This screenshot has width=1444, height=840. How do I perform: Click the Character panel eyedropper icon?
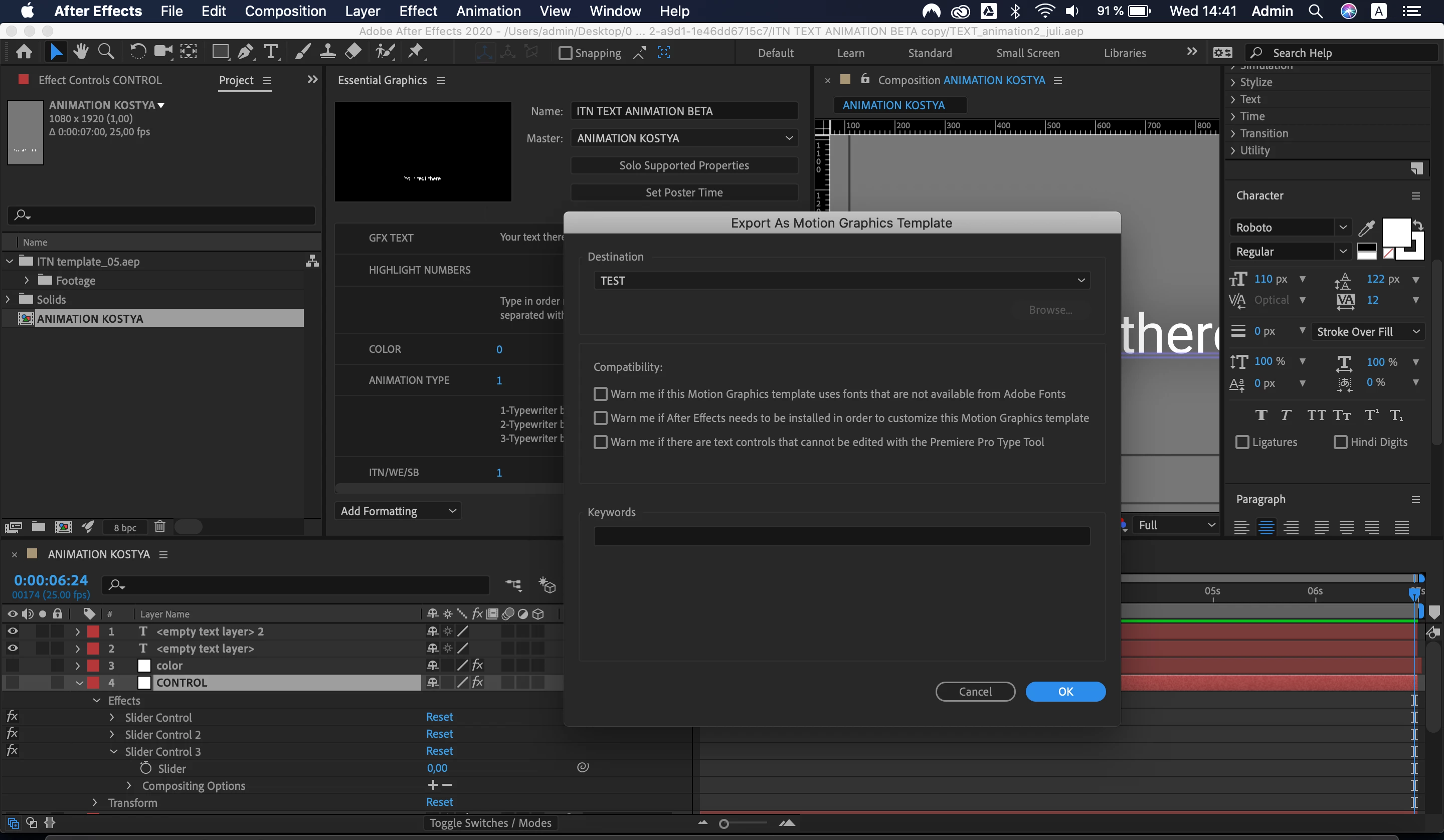point(1366,228)
